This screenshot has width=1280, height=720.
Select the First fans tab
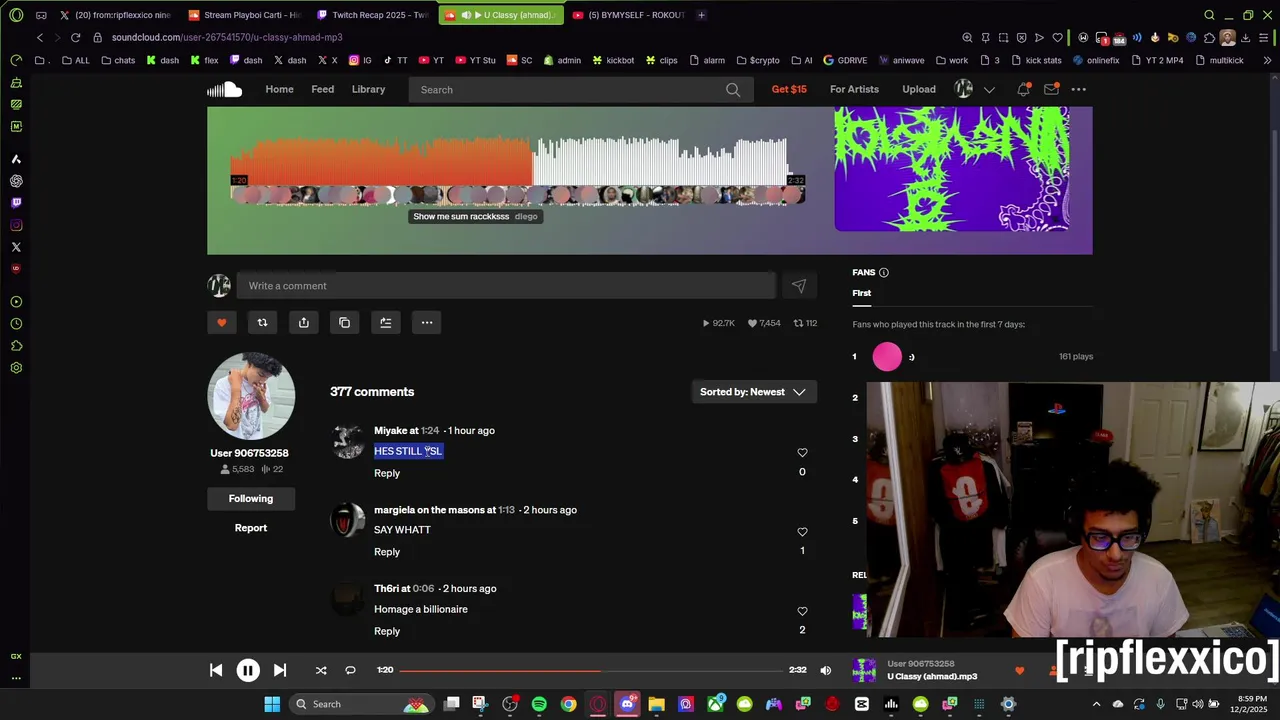[862, 293]
